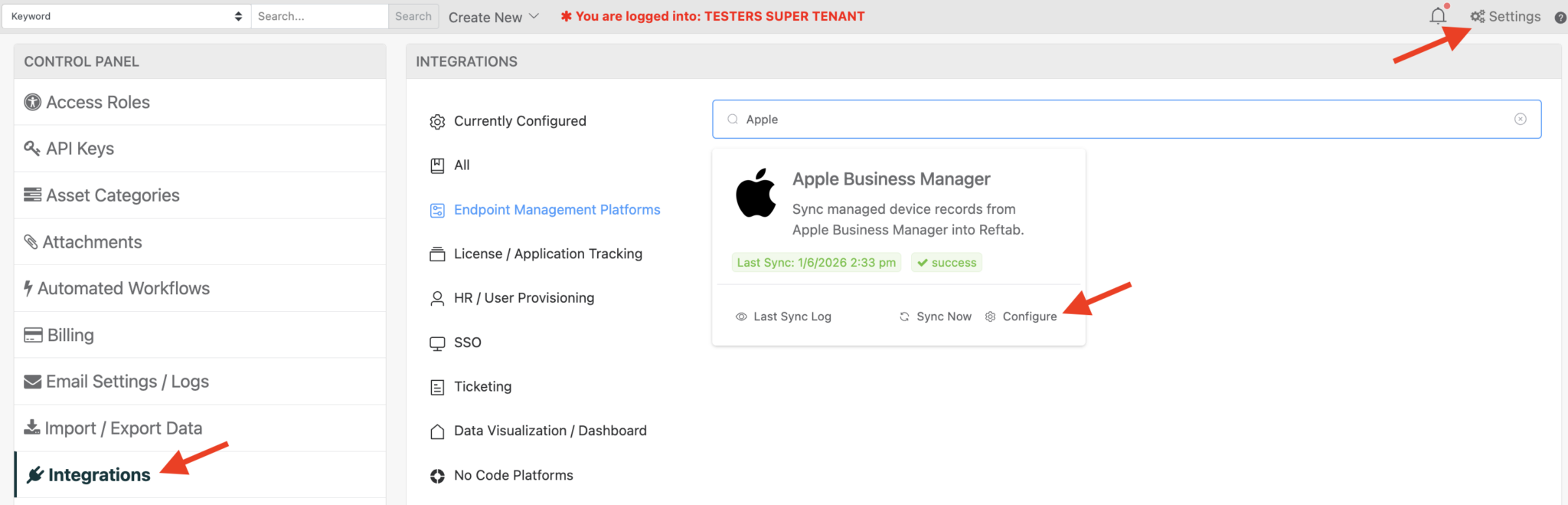1568x505 pixels.
Task: Select Data Visualization / Dashboard category
Action: pos(550,431)
